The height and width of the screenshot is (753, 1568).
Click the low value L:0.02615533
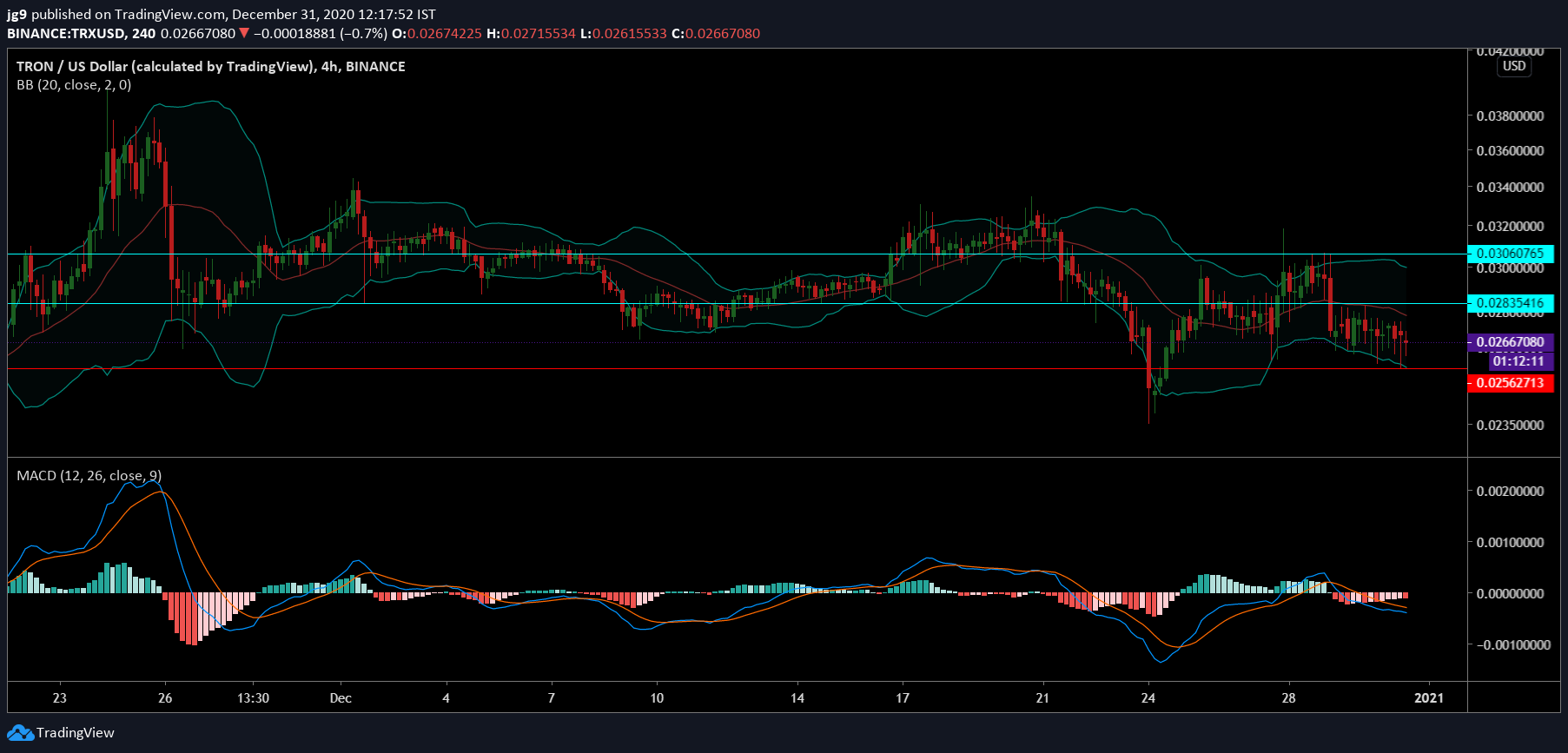point(624,34)
